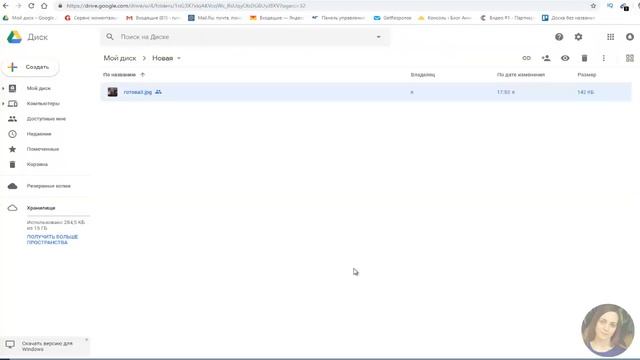Toggle the sort direction arrow

(x=142, y=75)
